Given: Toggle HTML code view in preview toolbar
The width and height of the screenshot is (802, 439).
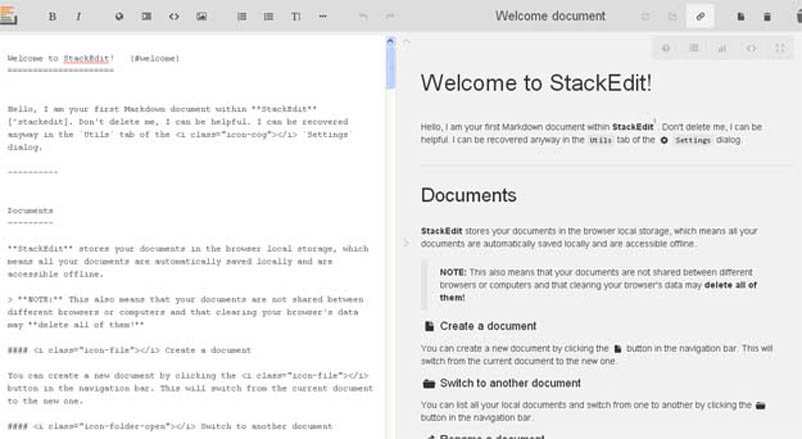Looking at the screenshot, I should pyautogui.click(x=750, y=48).
